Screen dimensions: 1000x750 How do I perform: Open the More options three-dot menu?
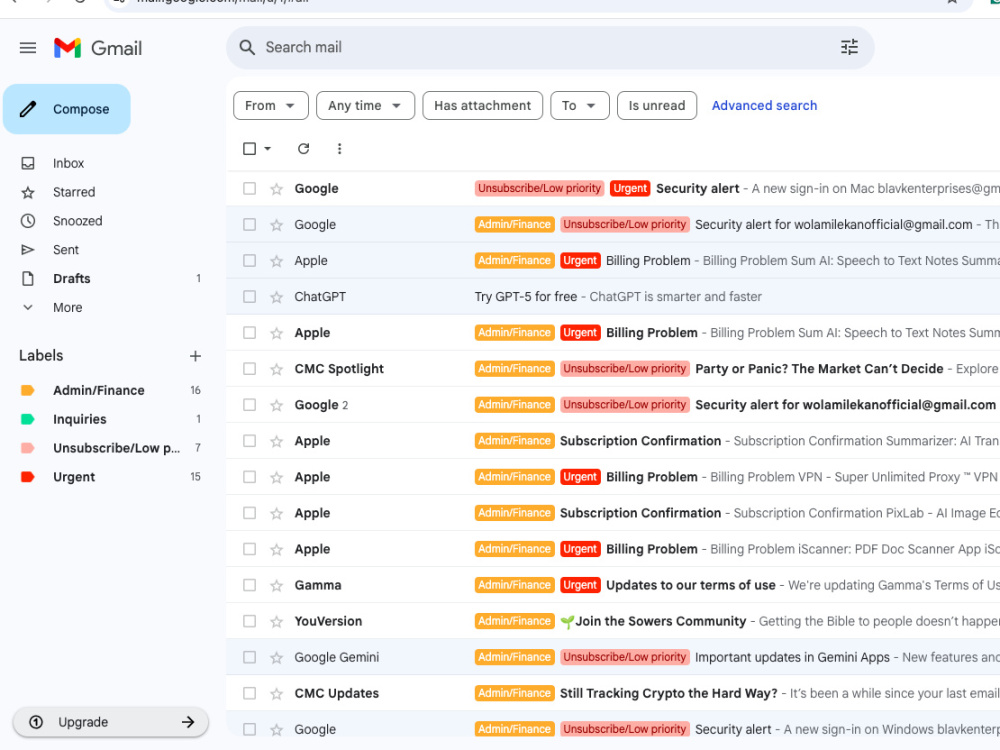pyautogui.click(x=339, y=149)
